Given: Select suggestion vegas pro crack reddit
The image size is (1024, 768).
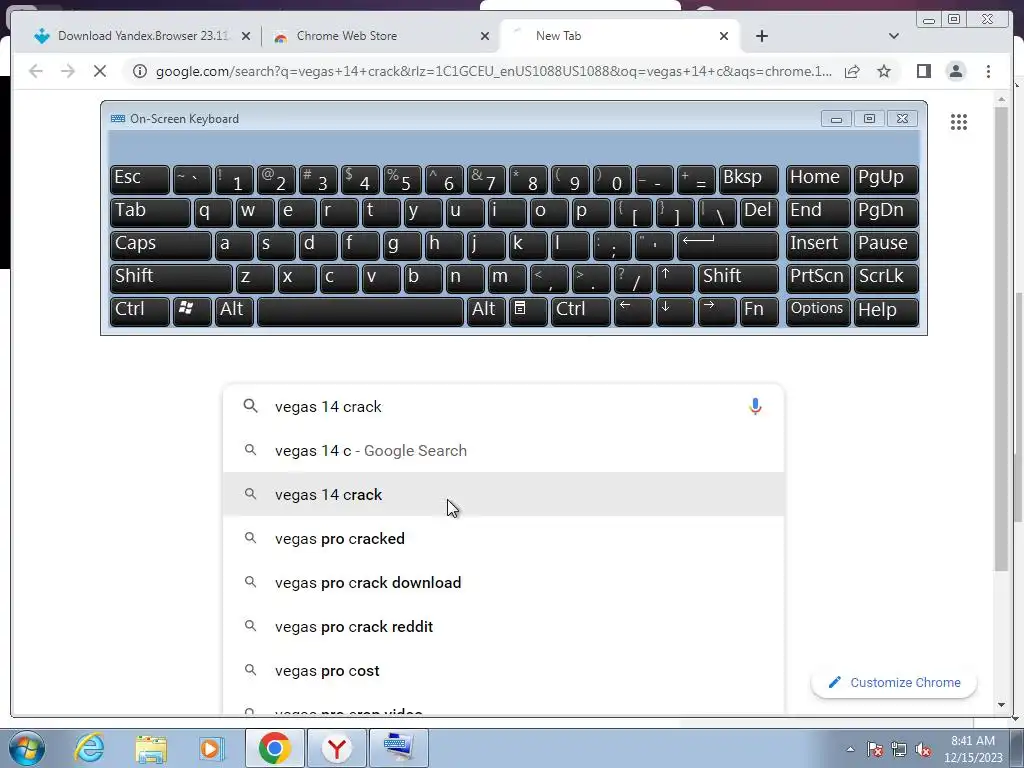Looking at the screenshot, I should point(503,626).
